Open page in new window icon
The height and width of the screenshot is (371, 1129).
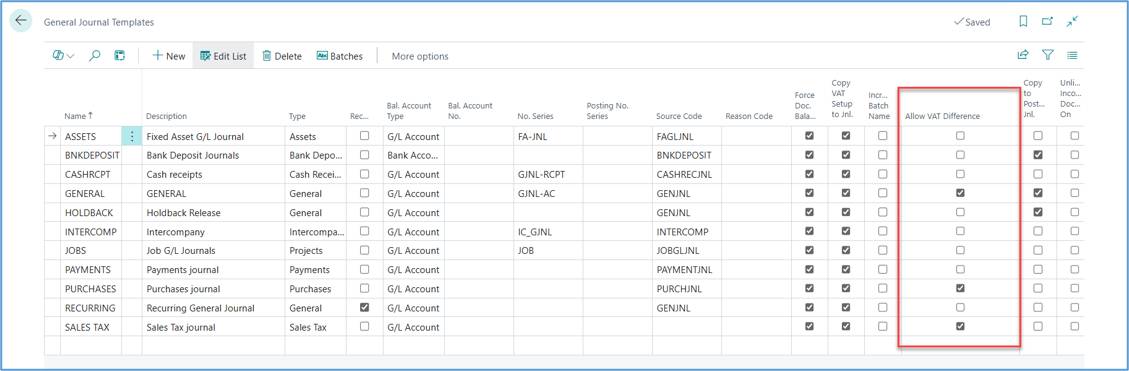[1048, 22]
